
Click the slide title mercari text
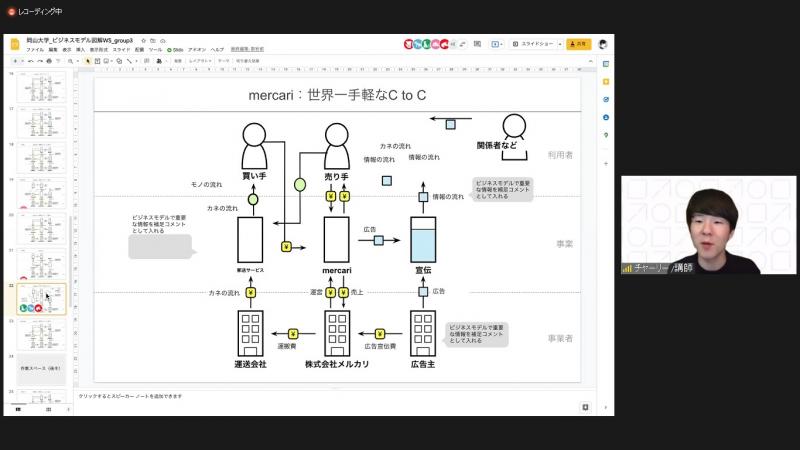337,95
